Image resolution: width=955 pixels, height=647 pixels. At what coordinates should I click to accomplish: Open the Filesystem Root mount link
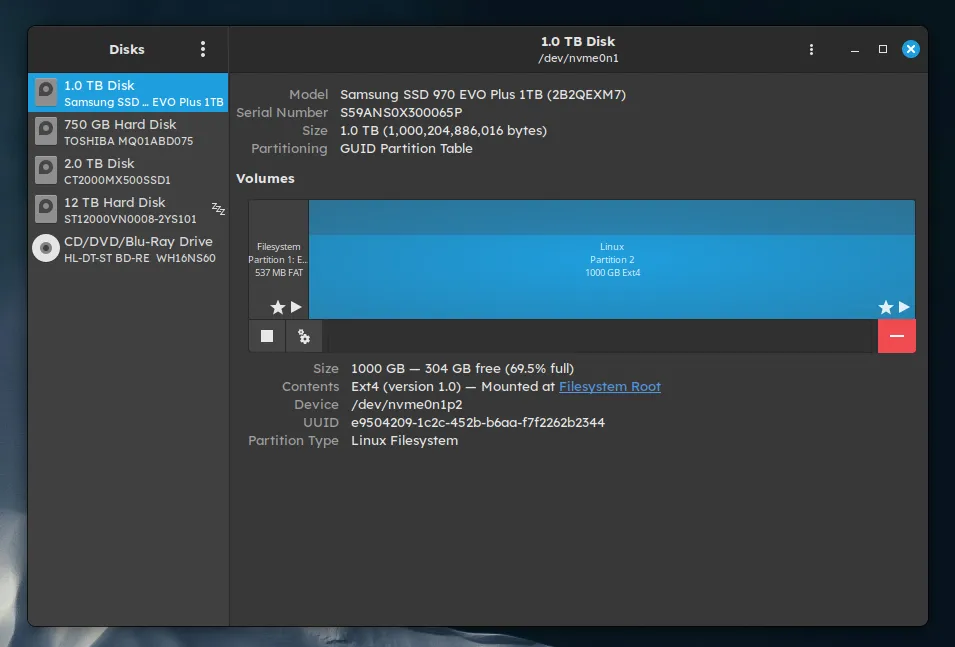[x=609, y=387]
